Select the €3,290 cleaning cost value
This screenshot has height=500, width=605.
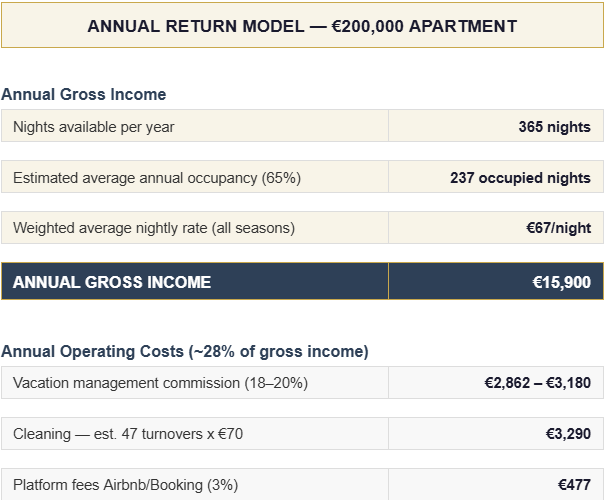[565, 434]
